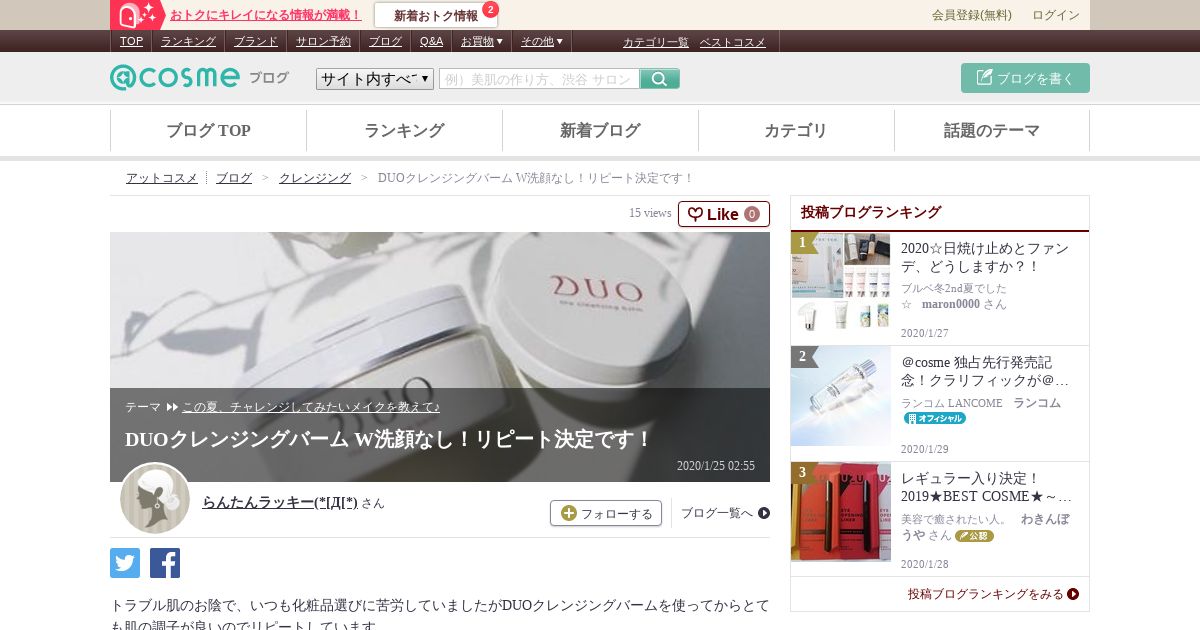1200x630 pixels.
Task: Click into the search text field
Action: (x=539, y=79)
